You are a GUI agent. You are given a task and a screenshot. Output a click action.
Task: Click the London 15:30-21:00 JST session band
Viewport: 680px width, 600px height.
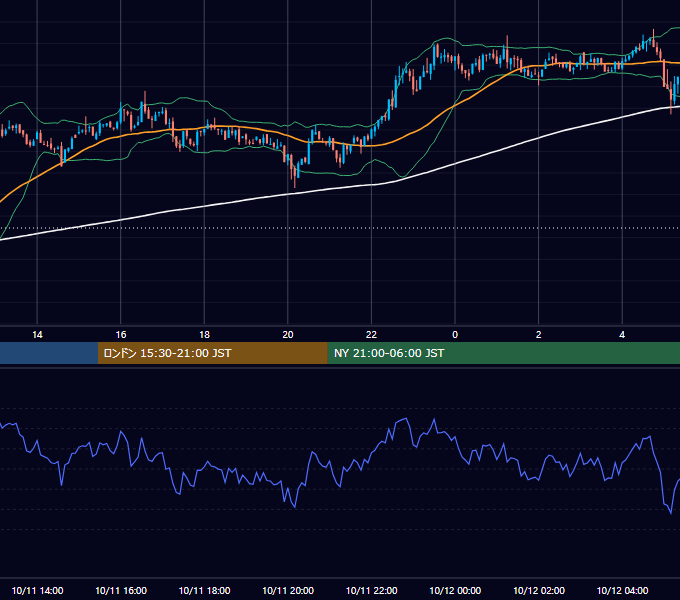(x=212, y=353)
